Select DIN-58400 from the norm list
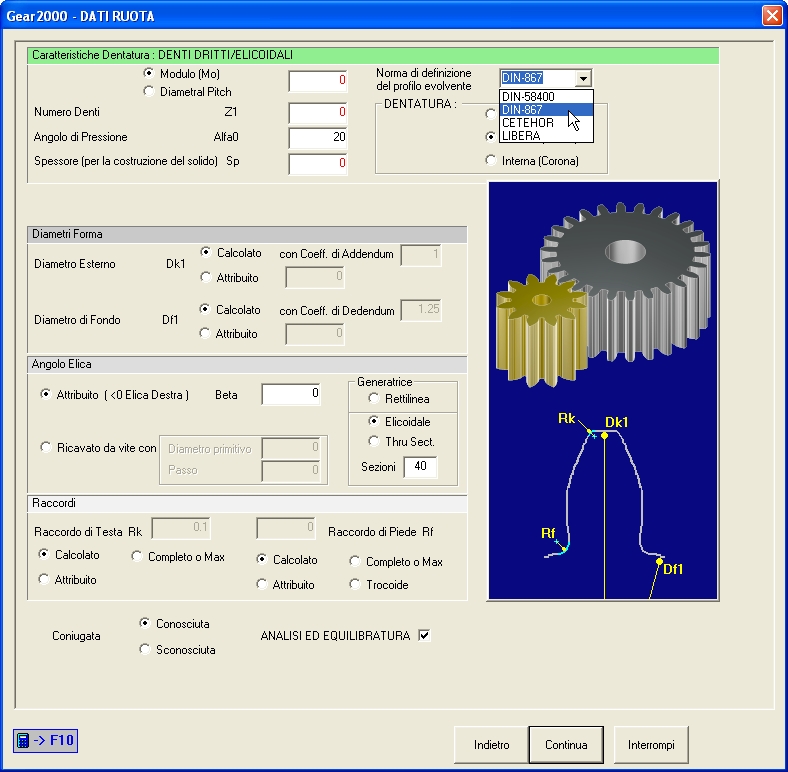This screenshot has width=788, height=772. [x=546, y=96]
